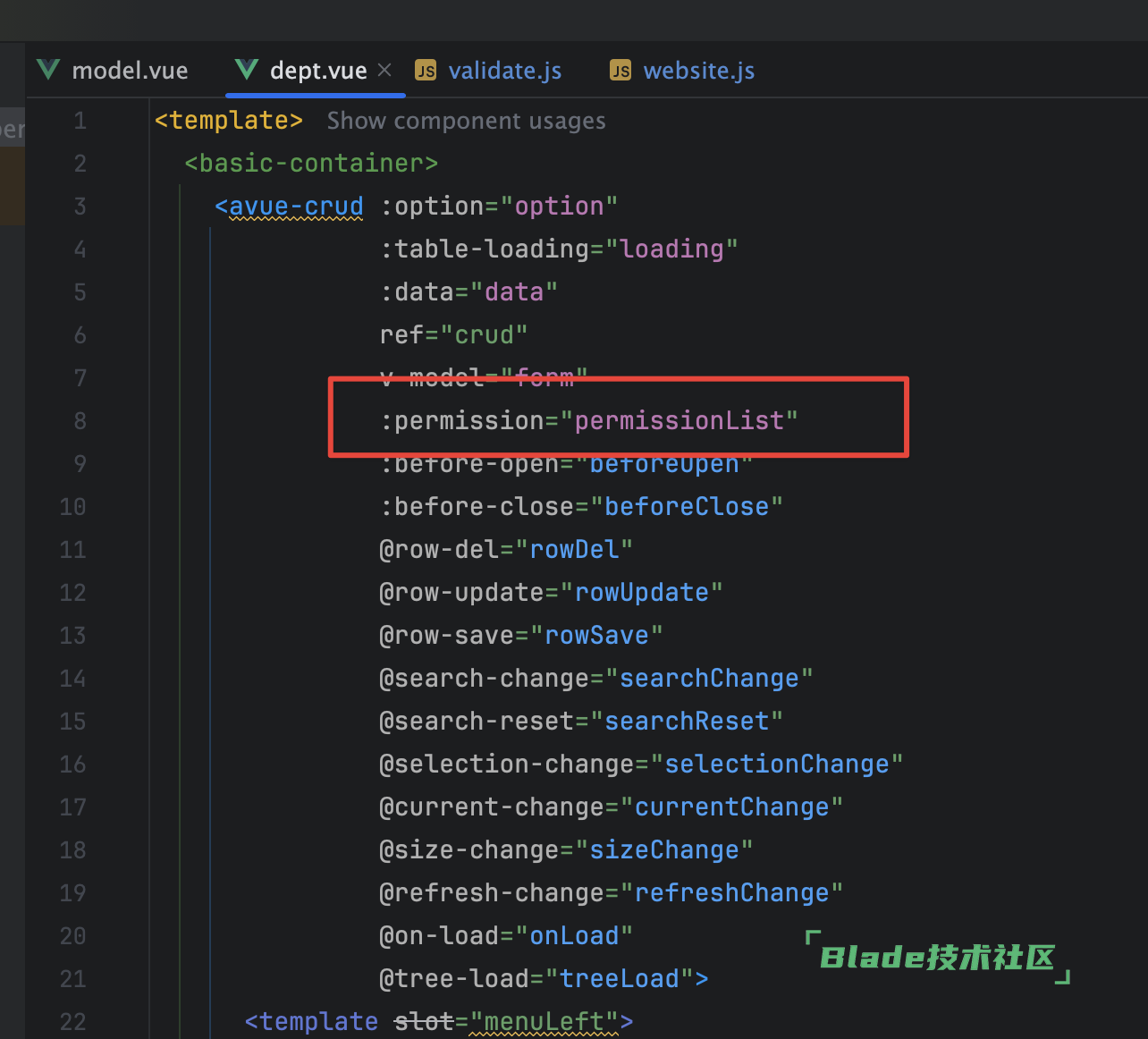
Task: Open the validate.js tab
Action: tap(504, 71)
